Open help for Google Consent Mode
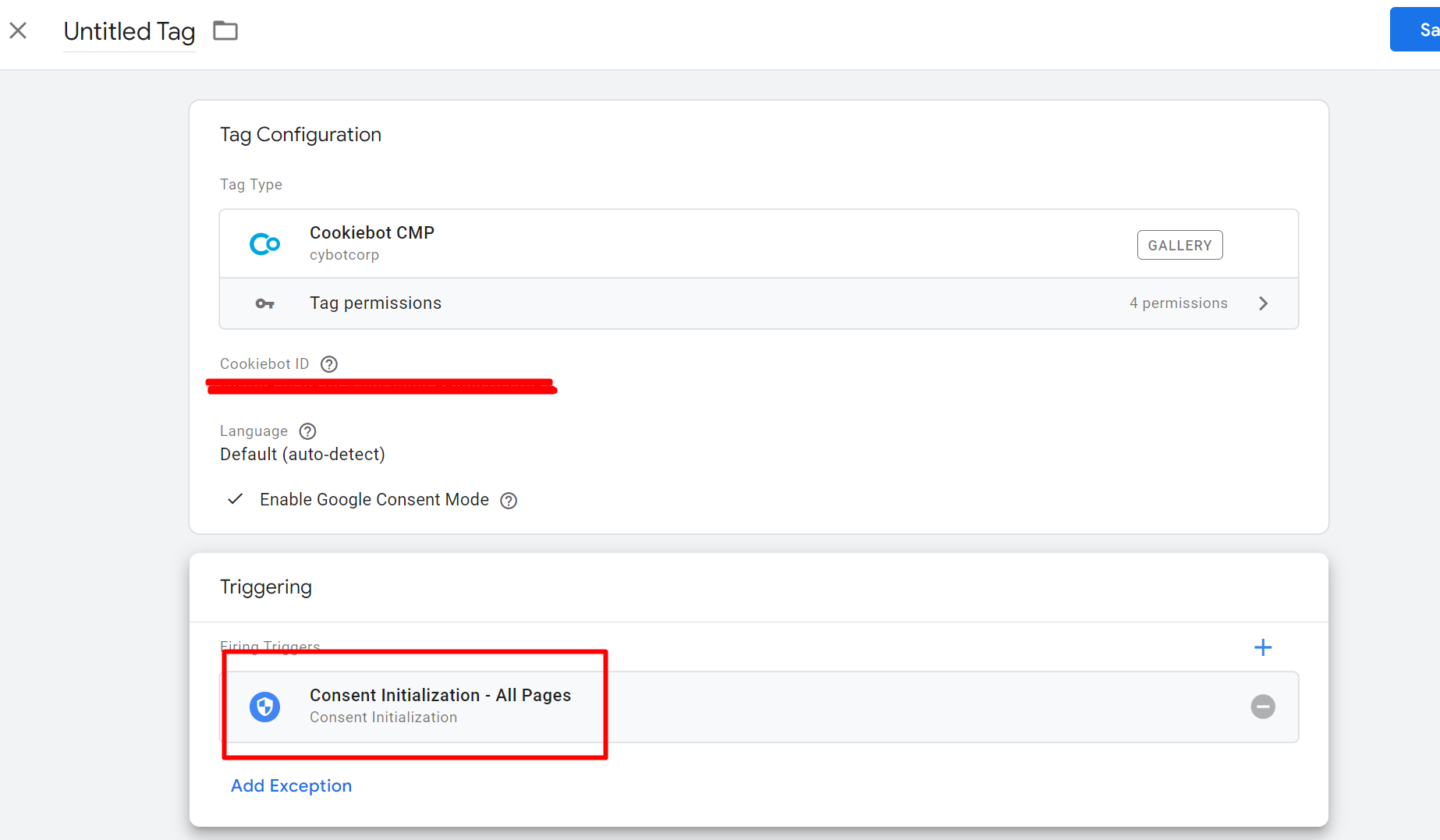1440x840 pixels. [x=509, y=501]
